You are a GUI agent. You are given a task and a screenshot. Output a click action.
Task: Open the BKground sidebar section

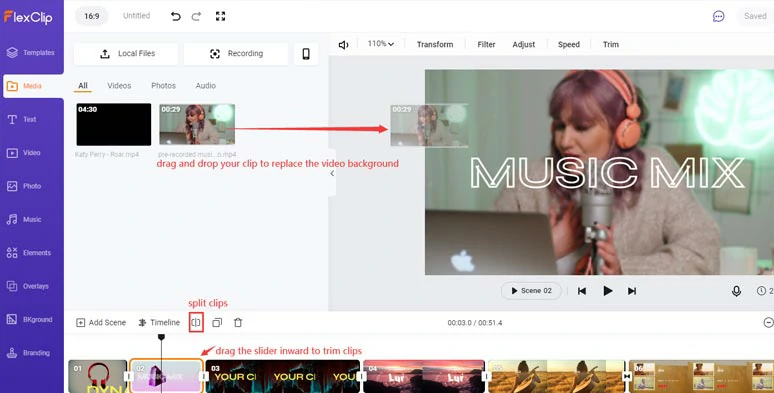pos(31,319)
